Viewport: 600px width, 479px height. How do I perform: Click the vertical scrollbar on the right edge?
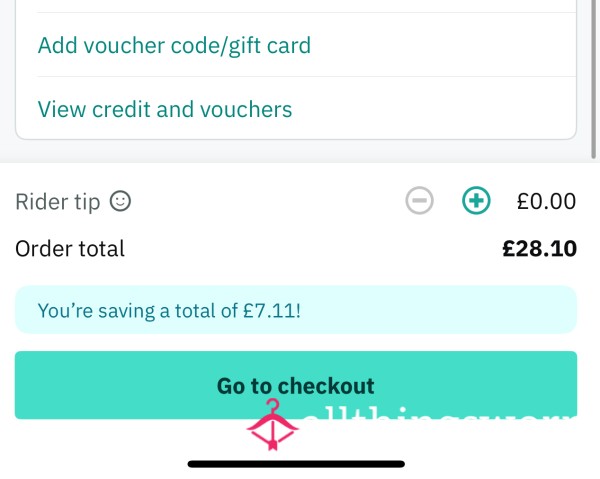(593, 78)
